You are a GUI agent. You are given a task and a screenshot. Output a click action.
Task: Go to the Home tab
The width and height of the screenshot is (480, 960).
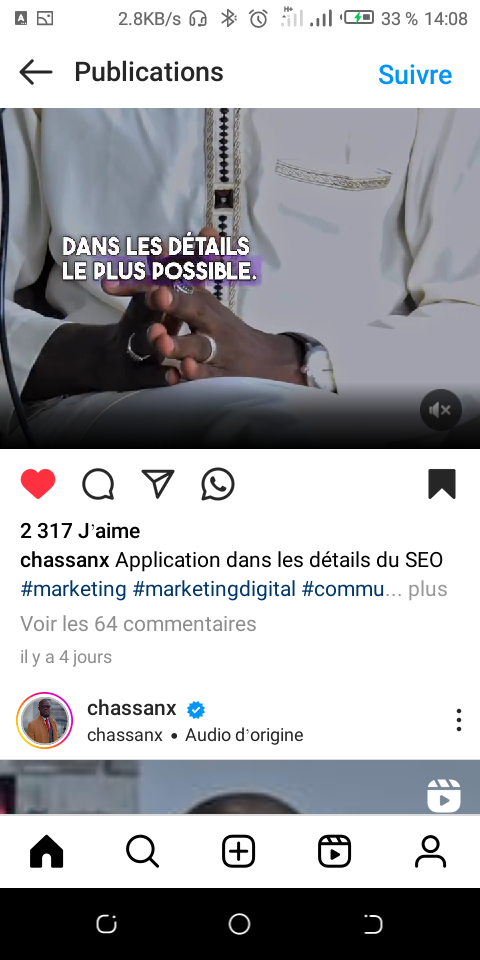(x=47, y=851)
